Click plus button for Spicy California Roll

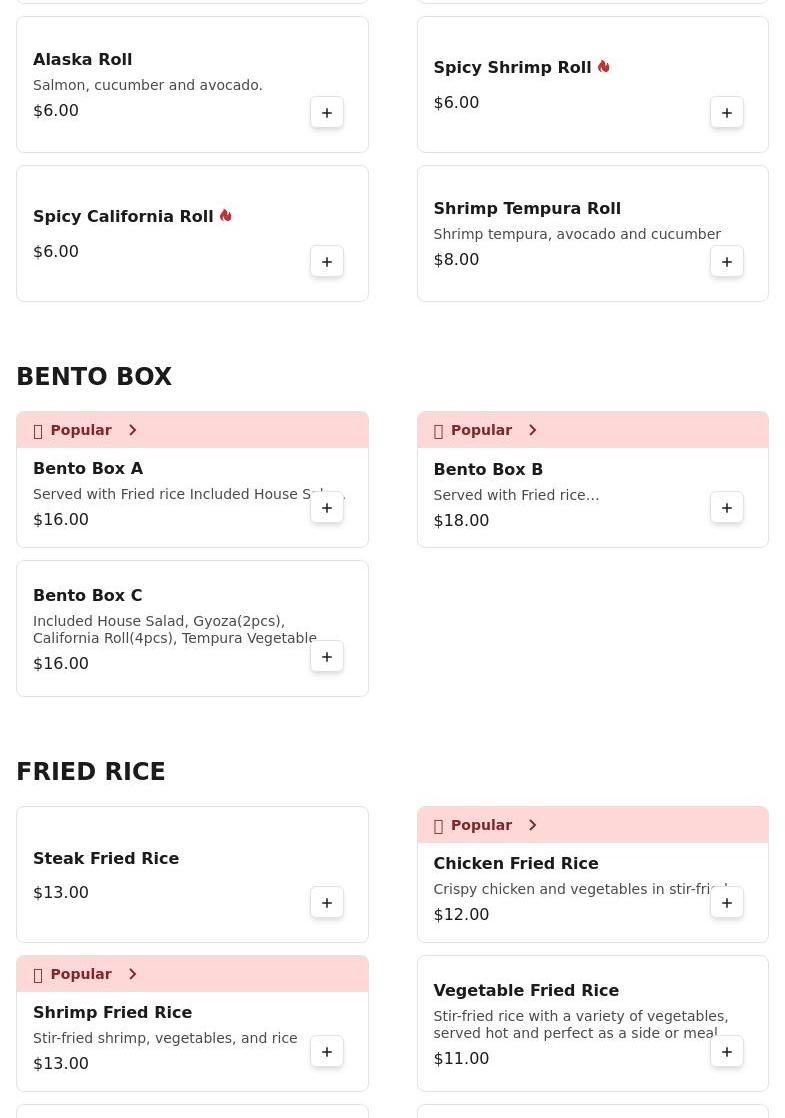(327, 262)
